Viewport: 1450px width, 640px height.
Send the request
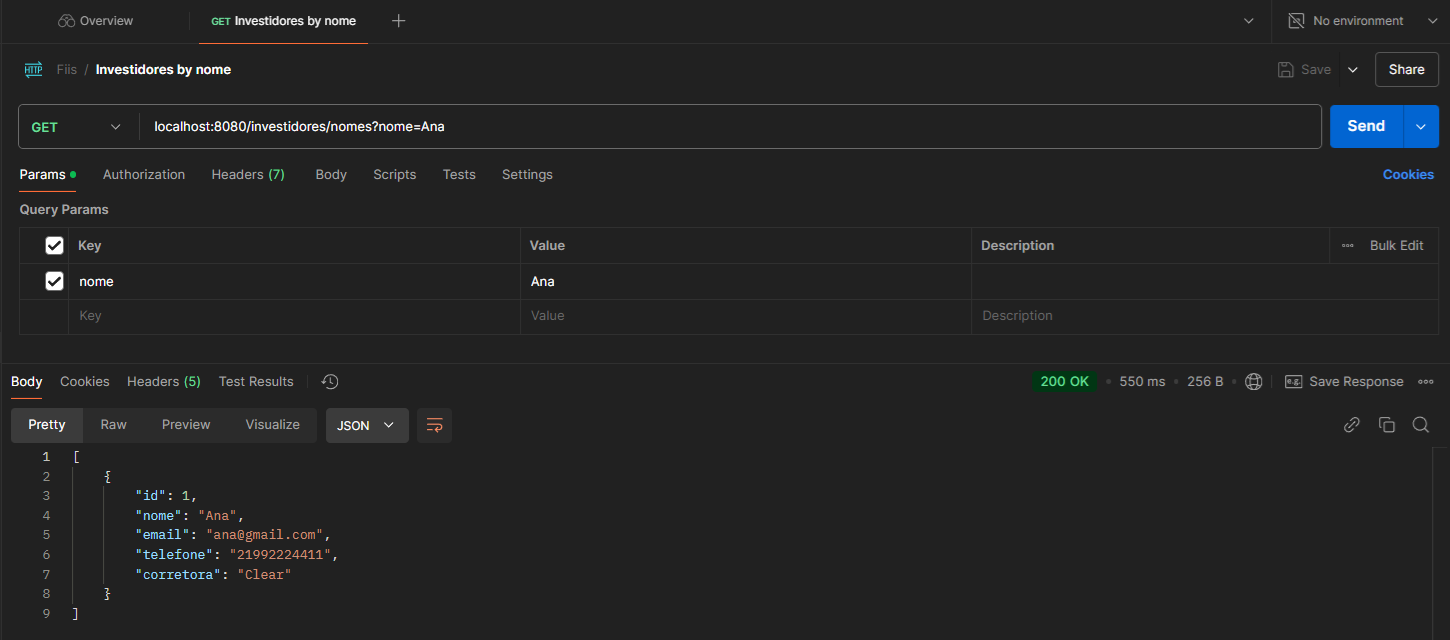pos(1366,126)
